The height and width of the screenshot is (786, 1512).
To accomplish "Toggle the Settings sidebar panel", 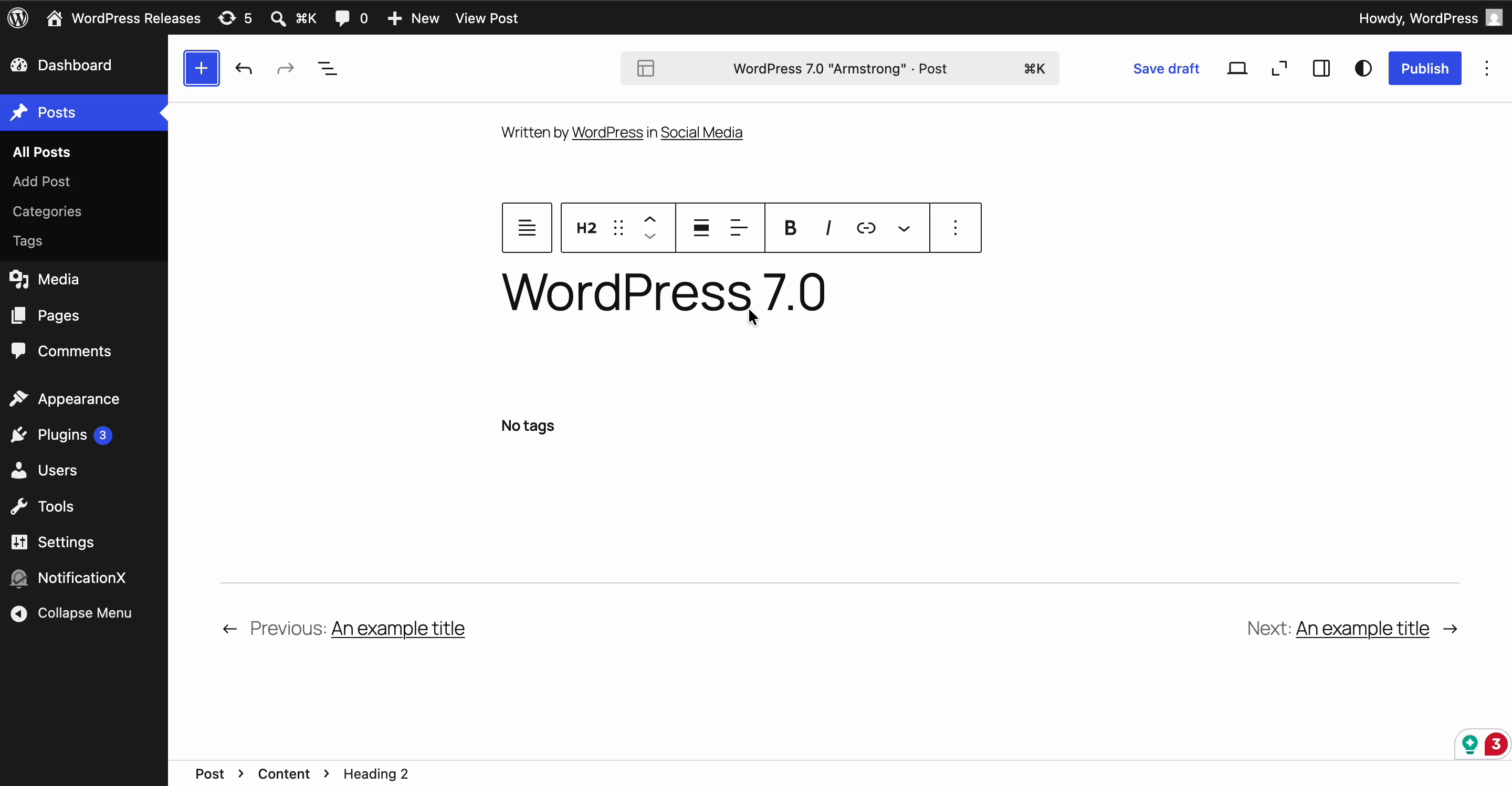I will pyautogui.click(x=1321, y=69).
